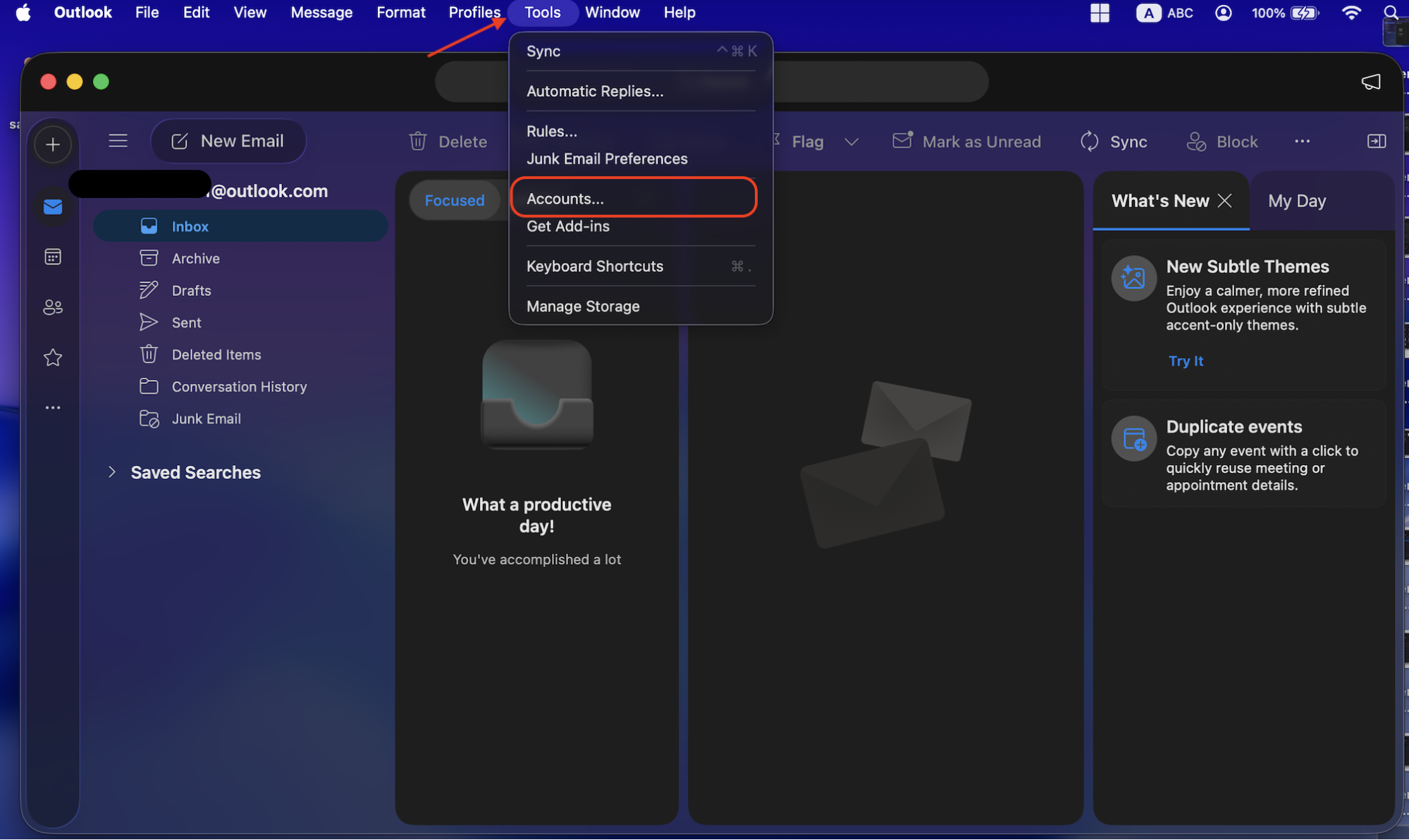Viewport: 1409px width, 840px height.
Task: Click the ABC input source indicator
Action: coord(1164,12)
